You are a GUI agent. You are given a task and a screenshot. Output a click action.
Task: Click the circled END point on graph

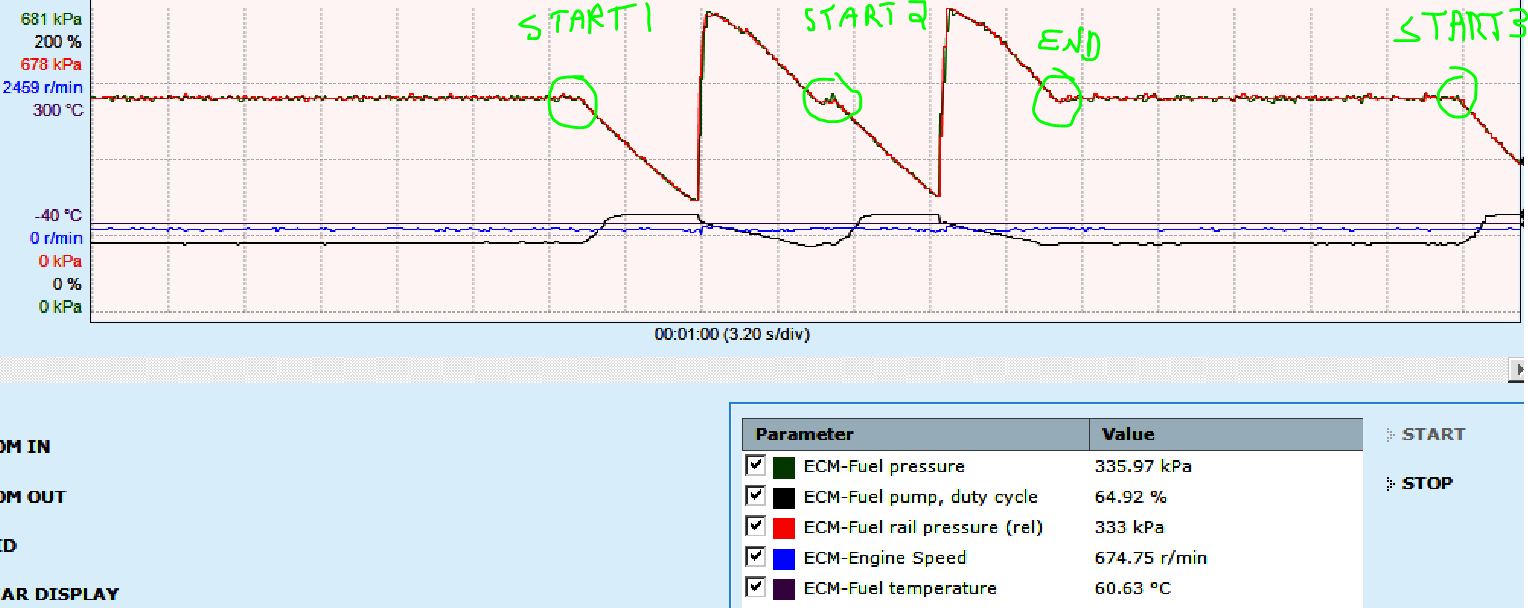click(x=1059, y=99)
